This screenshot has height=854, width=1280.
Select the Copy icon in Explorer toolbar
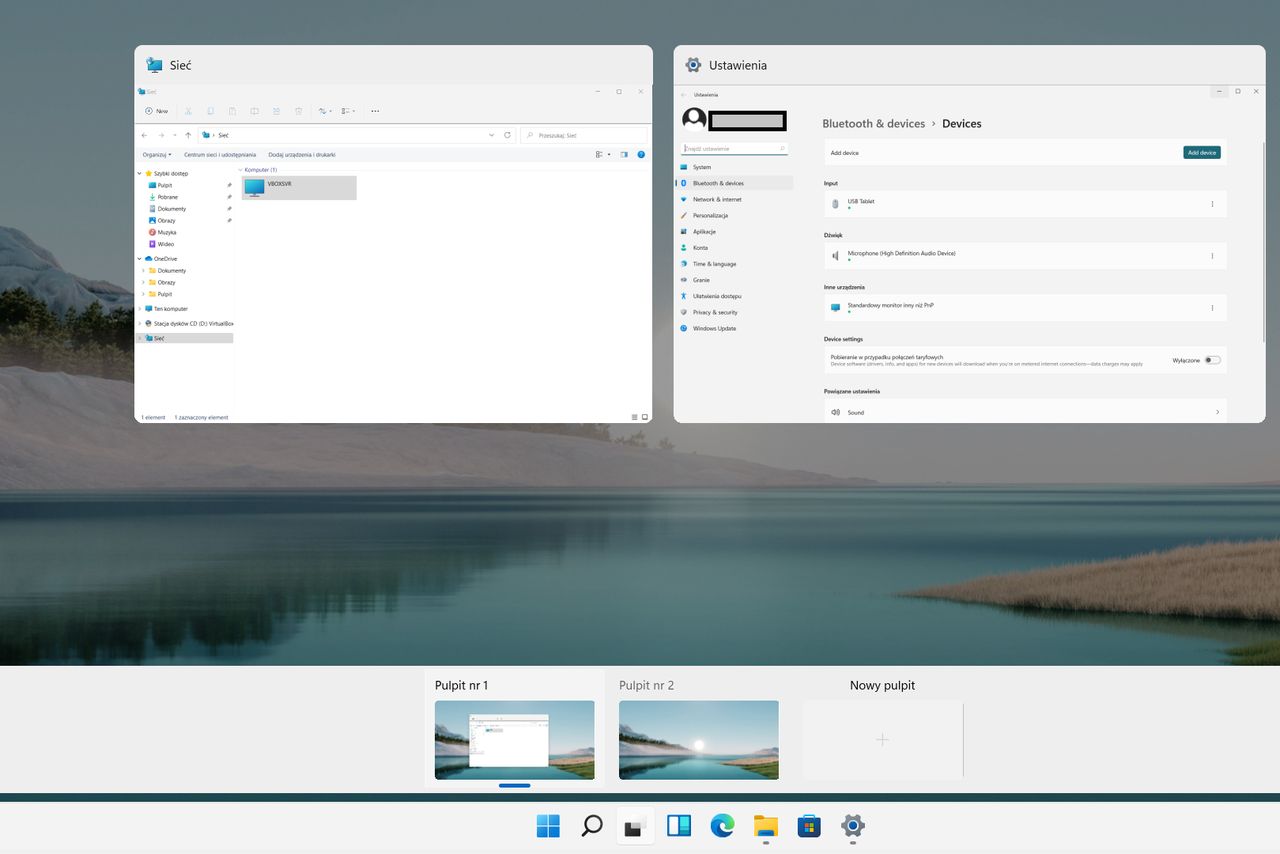click(210, 111)
